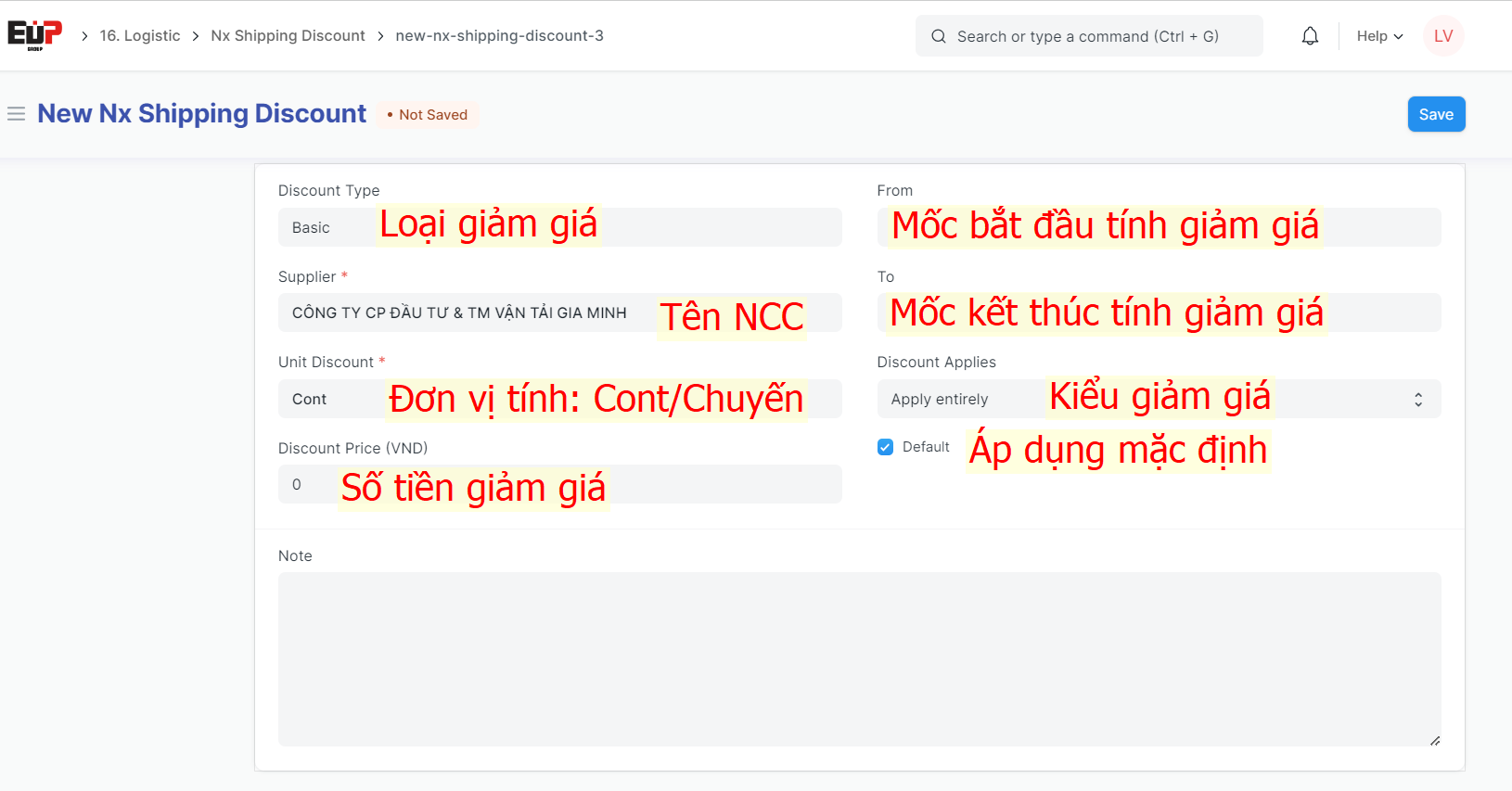Click the Supplier input field
The width and height of the screenshot is (1512, 791).
coord(464,313)
